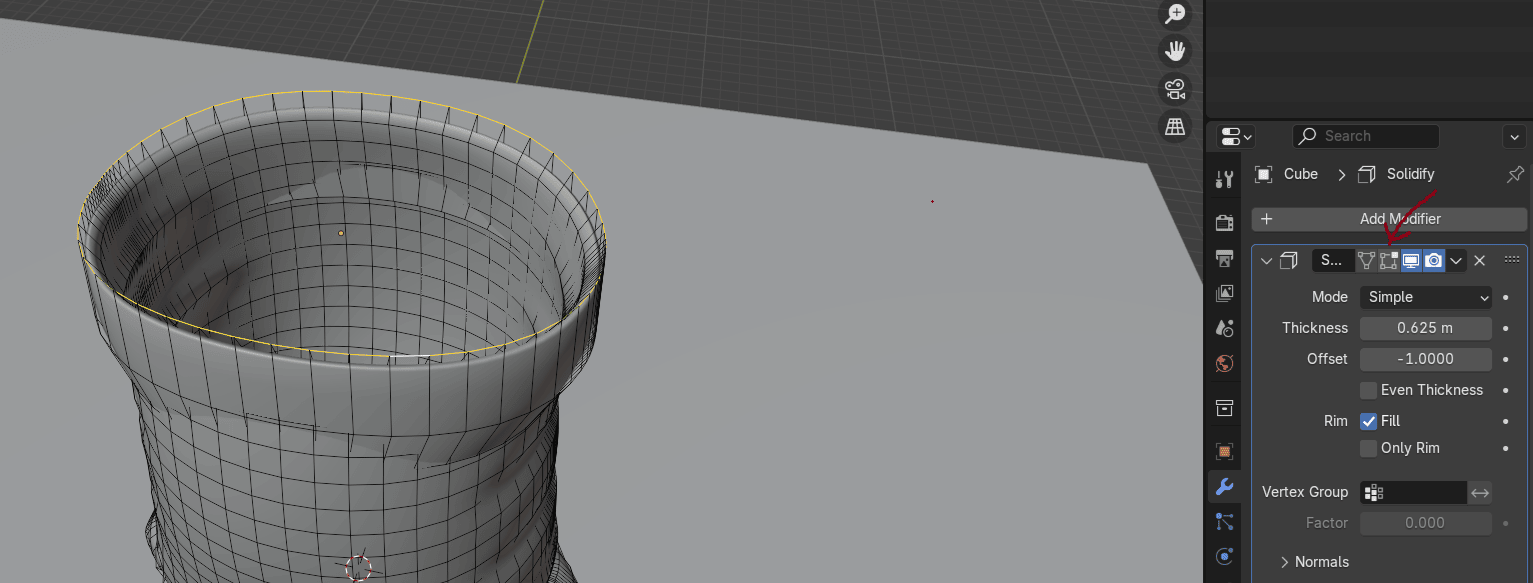Screen dimensions: 1533x583
Task: Open the Mode dropdown set to Simple
Action: pos(1425,297)
